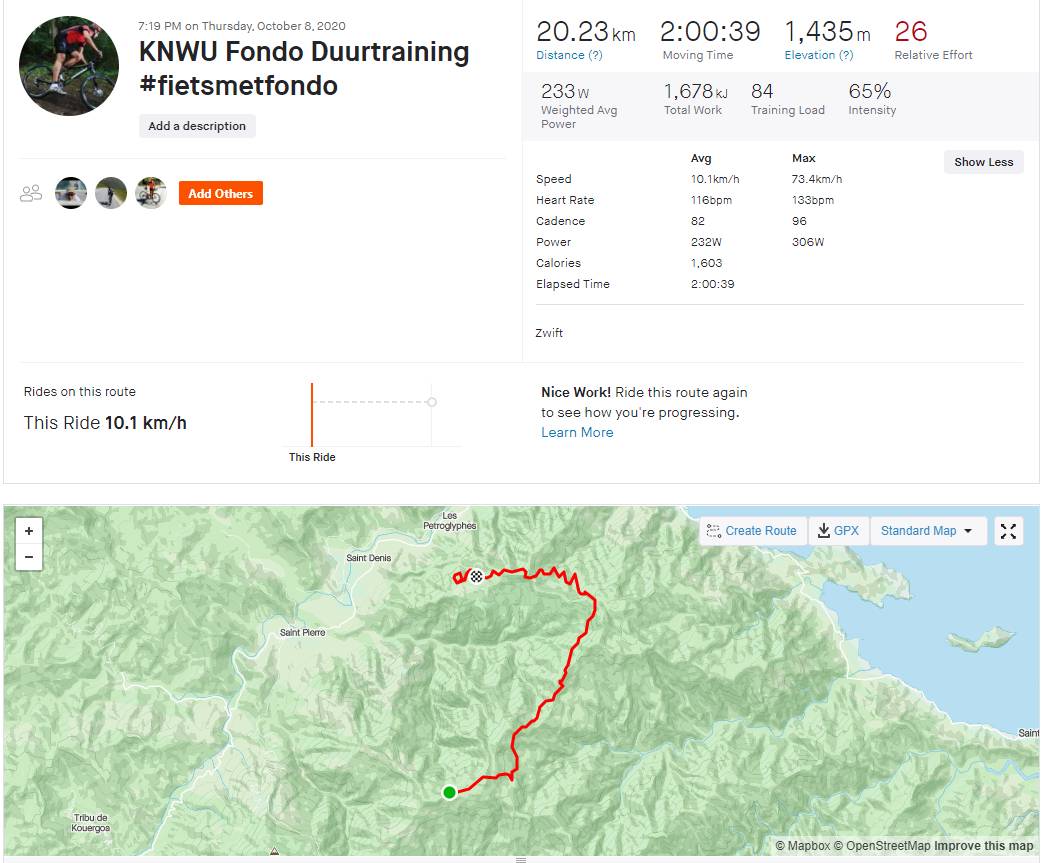
Task: Click the Improve this map link
Action: pyautogui.click(x=984, y=846)
